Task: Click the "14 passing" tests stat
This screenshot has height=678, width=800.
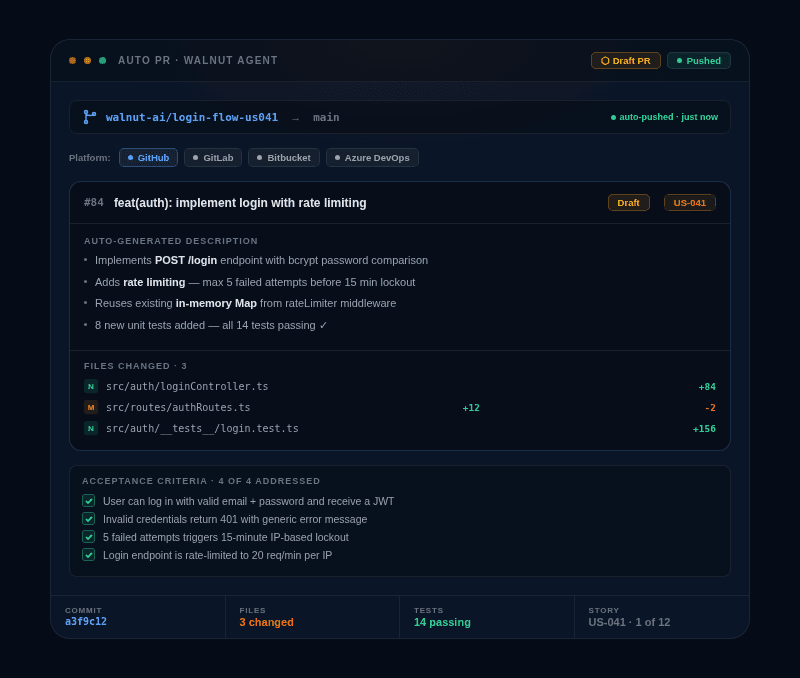Action: (x=442, y=621)
